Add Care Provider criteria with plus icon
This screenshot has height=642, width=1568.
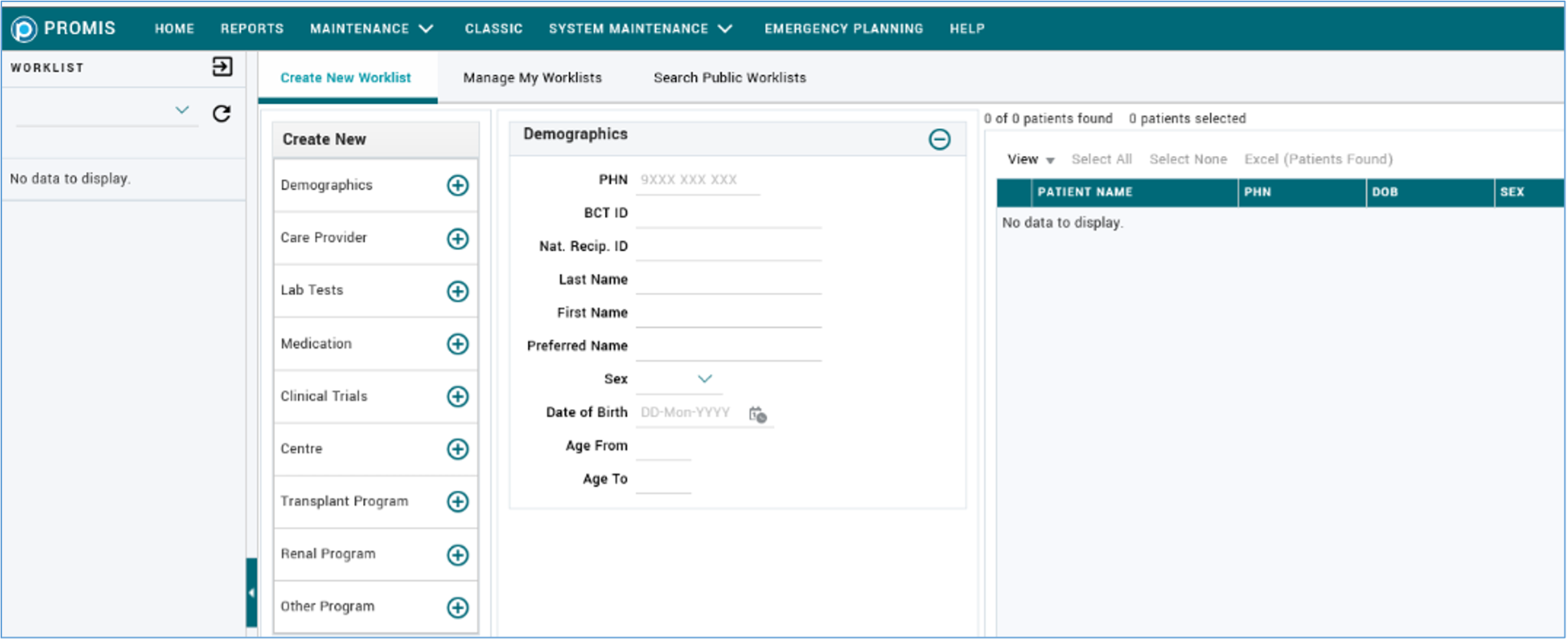click(x=458, y=238)
